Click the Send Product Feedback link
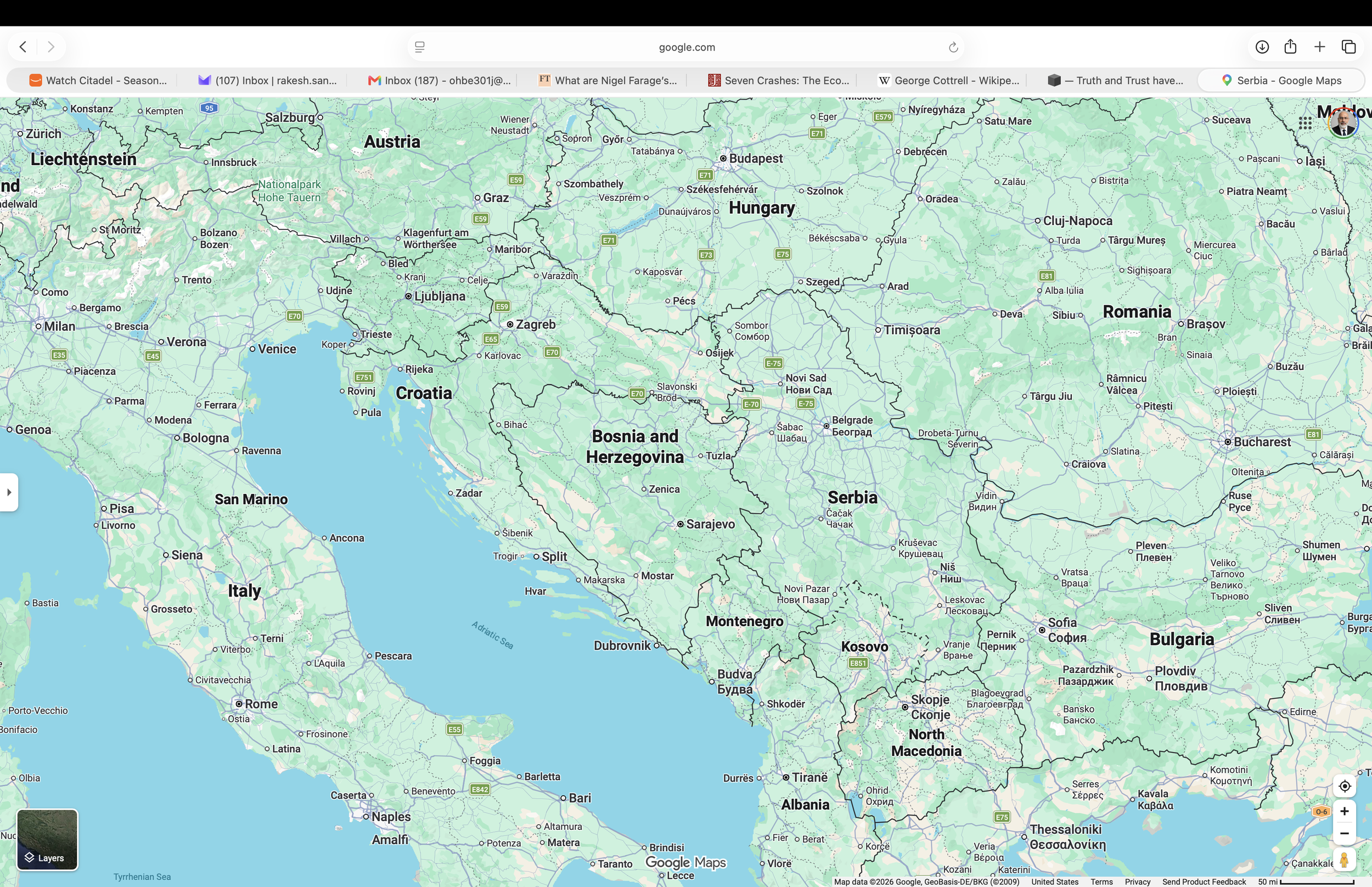This screenshot has height=887, width=1372. (1204, 882)
